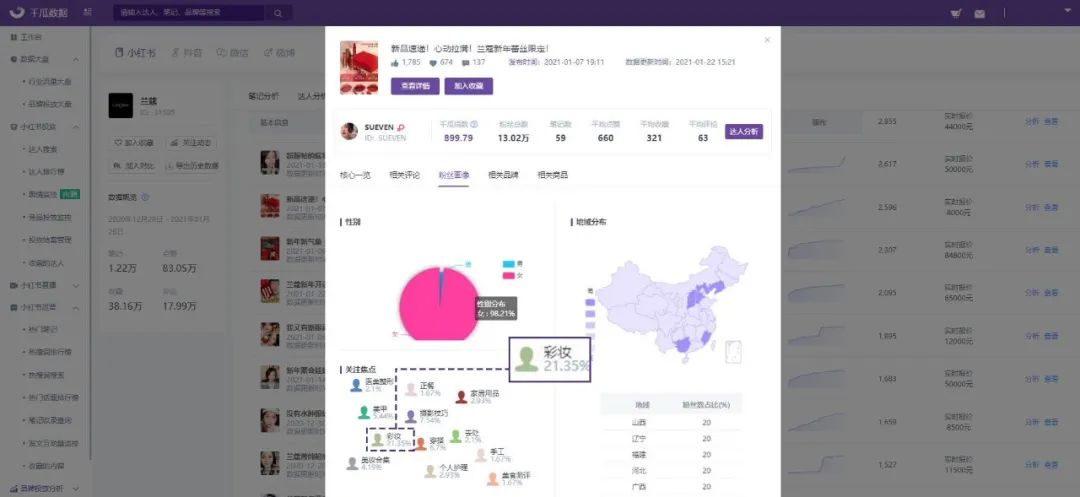
Task: Click the search input in the top bar
Action: [x=189, y=13]
